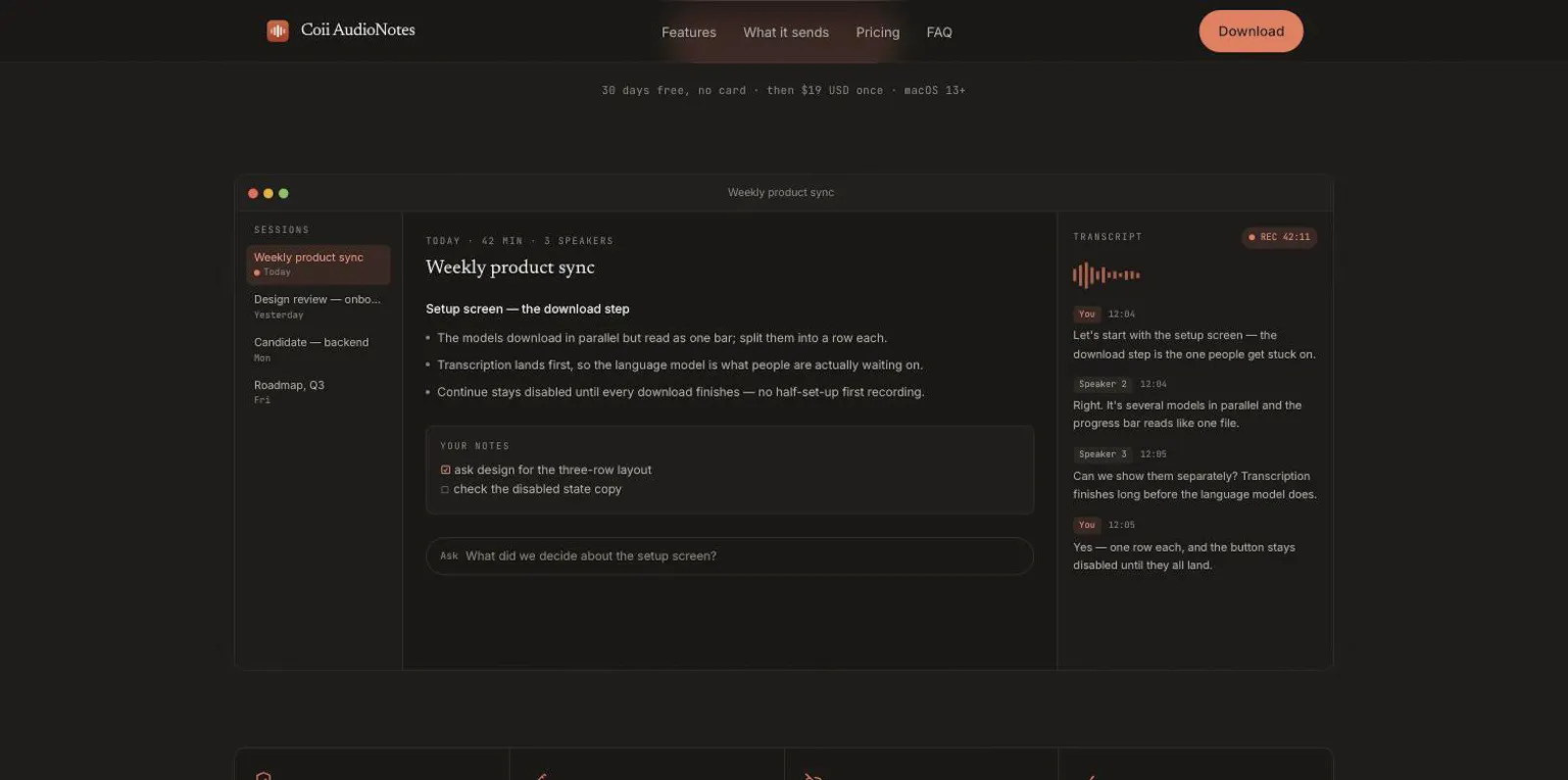Check the 'check the disabled state copy' box

click(x=445, y=489)
